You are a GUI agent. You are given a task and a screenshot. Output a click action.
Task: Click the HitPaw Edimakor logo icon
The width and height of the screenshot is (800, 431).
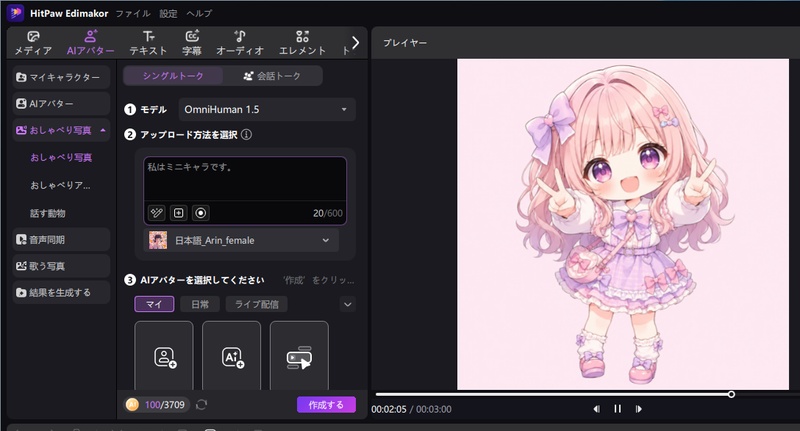pyautogui.click(x=15, y=13)
